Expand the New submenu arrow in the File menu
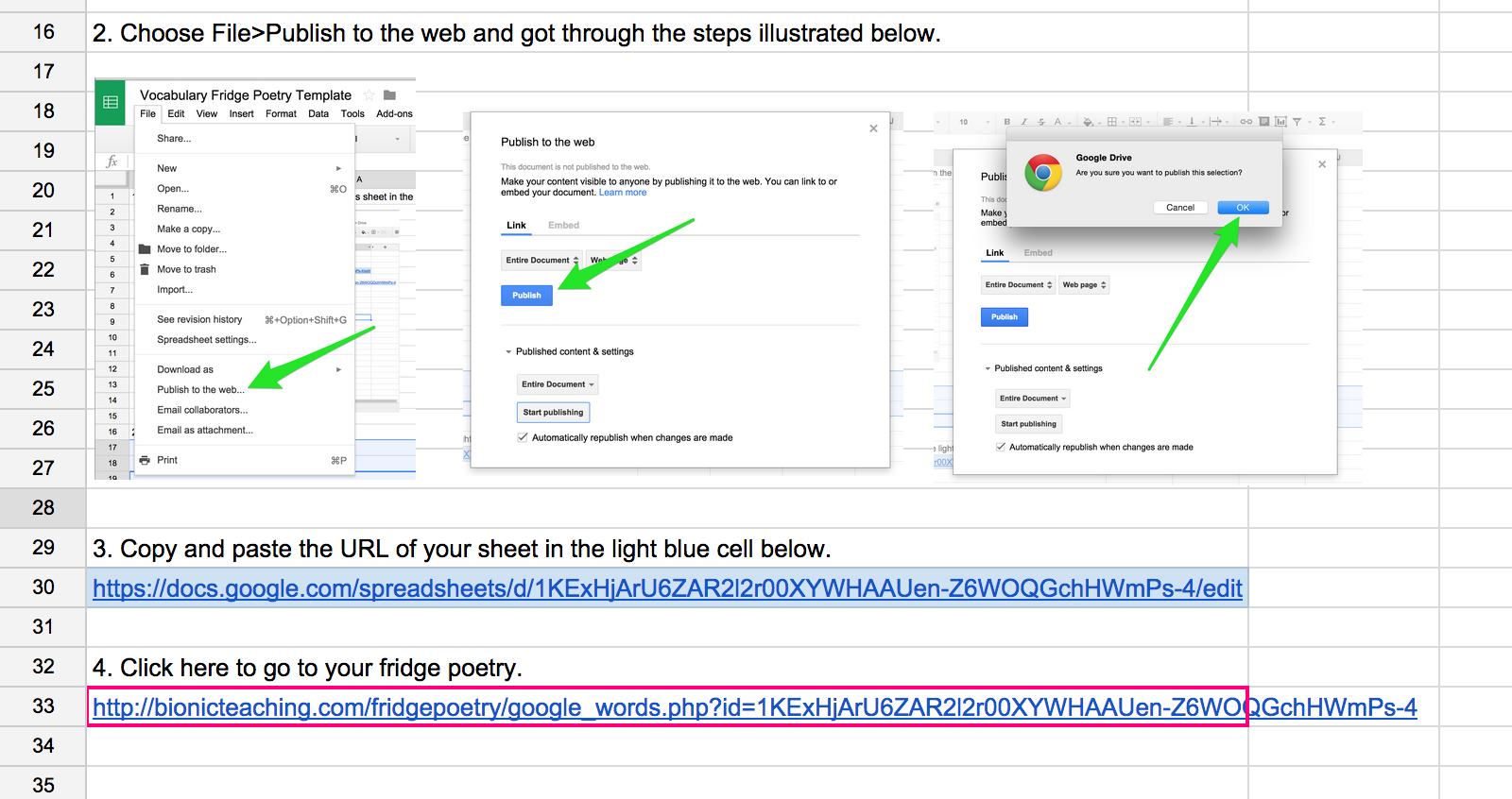The image size is (1512, 799). (x=339, y=168)
